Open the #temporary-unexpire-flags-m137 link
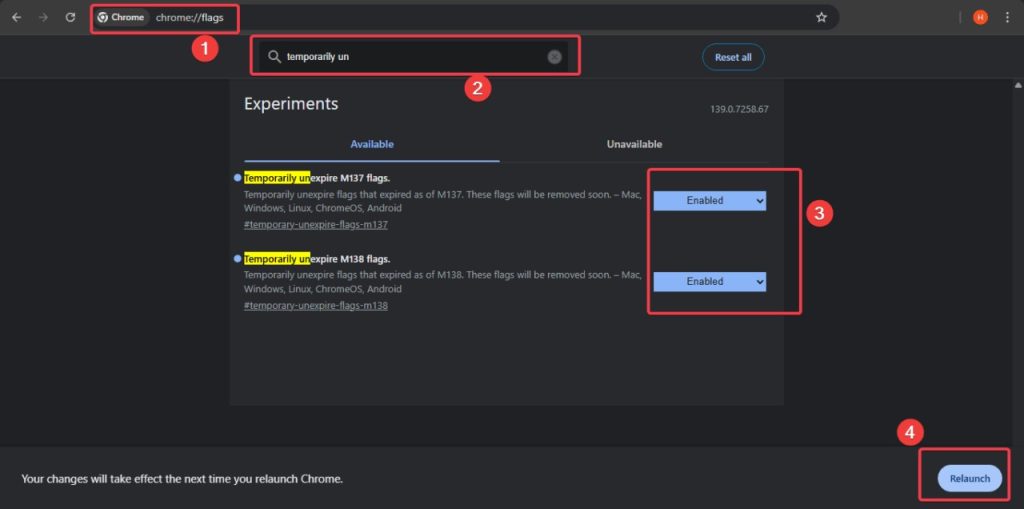Screen dimensions: 1024x509 315,225
